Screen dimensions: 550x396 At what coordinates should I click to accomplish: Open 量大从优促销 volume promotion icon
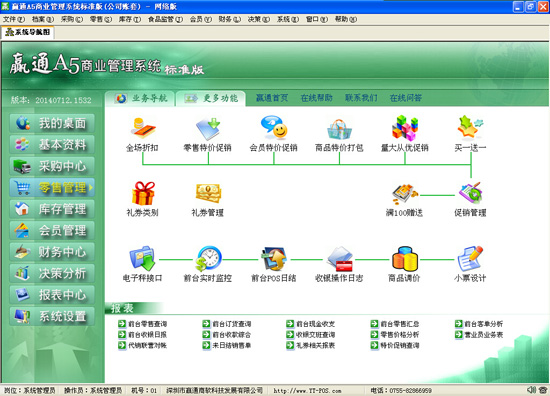coord(405,128)
